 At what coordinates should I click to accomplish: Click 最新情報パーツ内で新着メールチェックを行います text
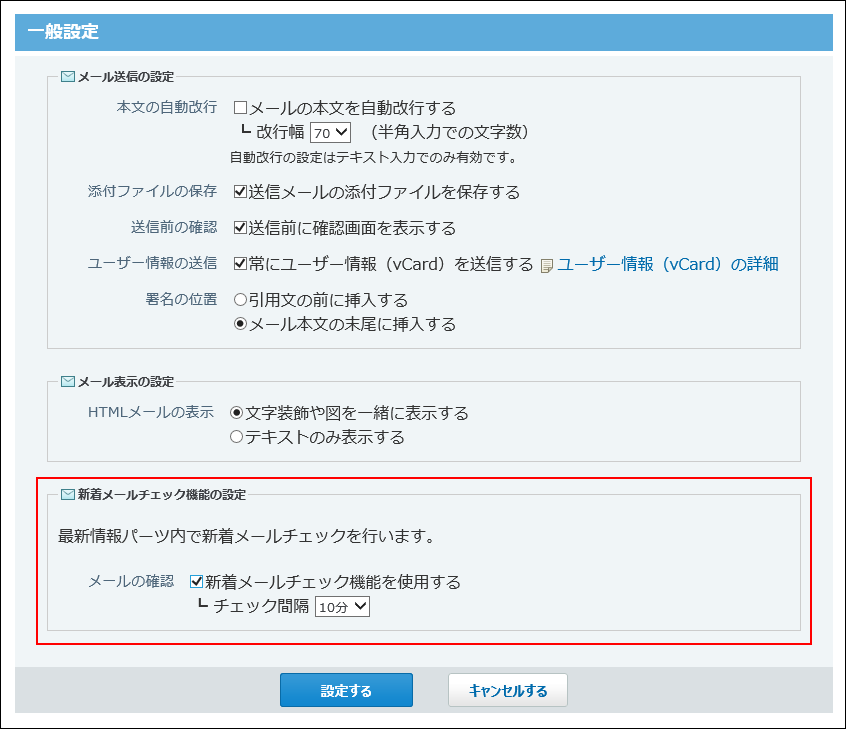[246, 536]
